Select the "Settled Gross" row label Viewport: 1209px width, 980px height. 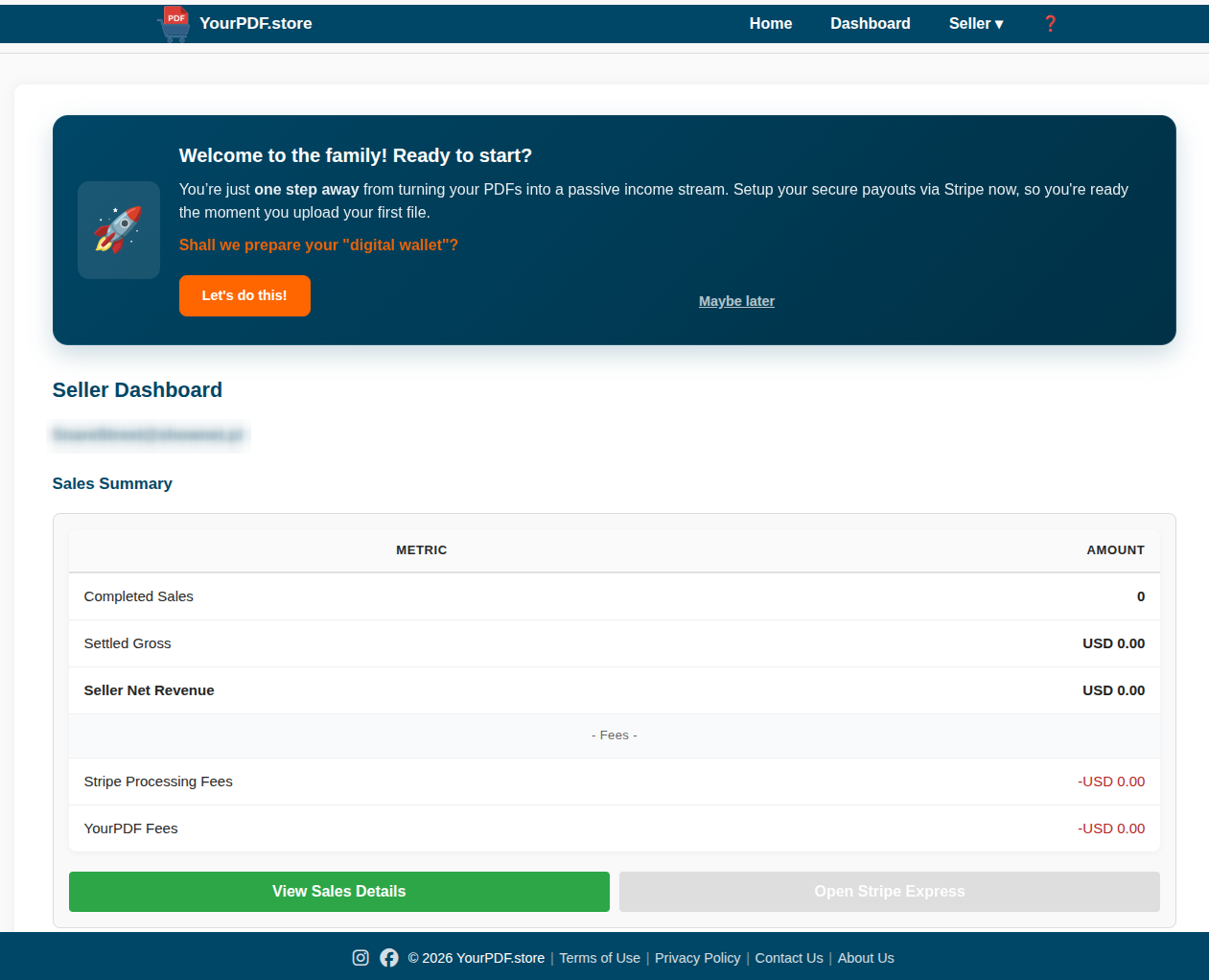(x=128, y=643)
